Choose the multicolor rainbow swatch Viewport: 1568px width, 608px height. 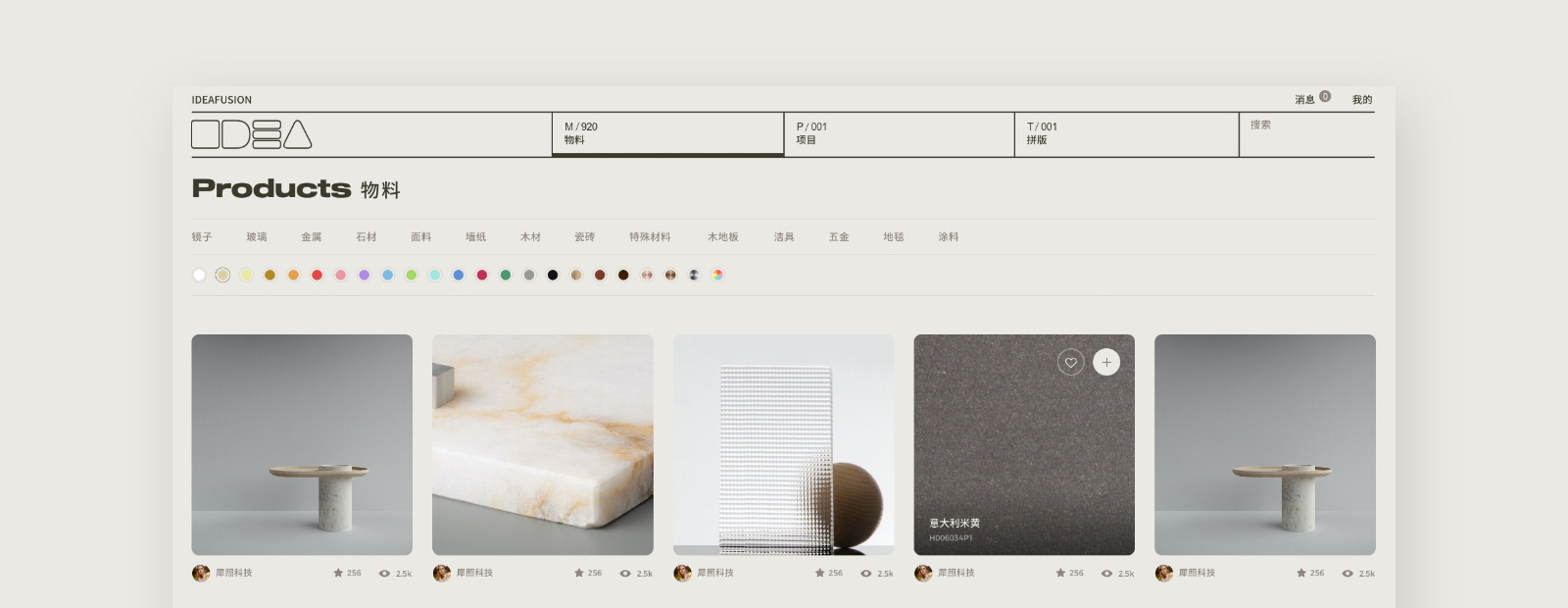[717, 275]
